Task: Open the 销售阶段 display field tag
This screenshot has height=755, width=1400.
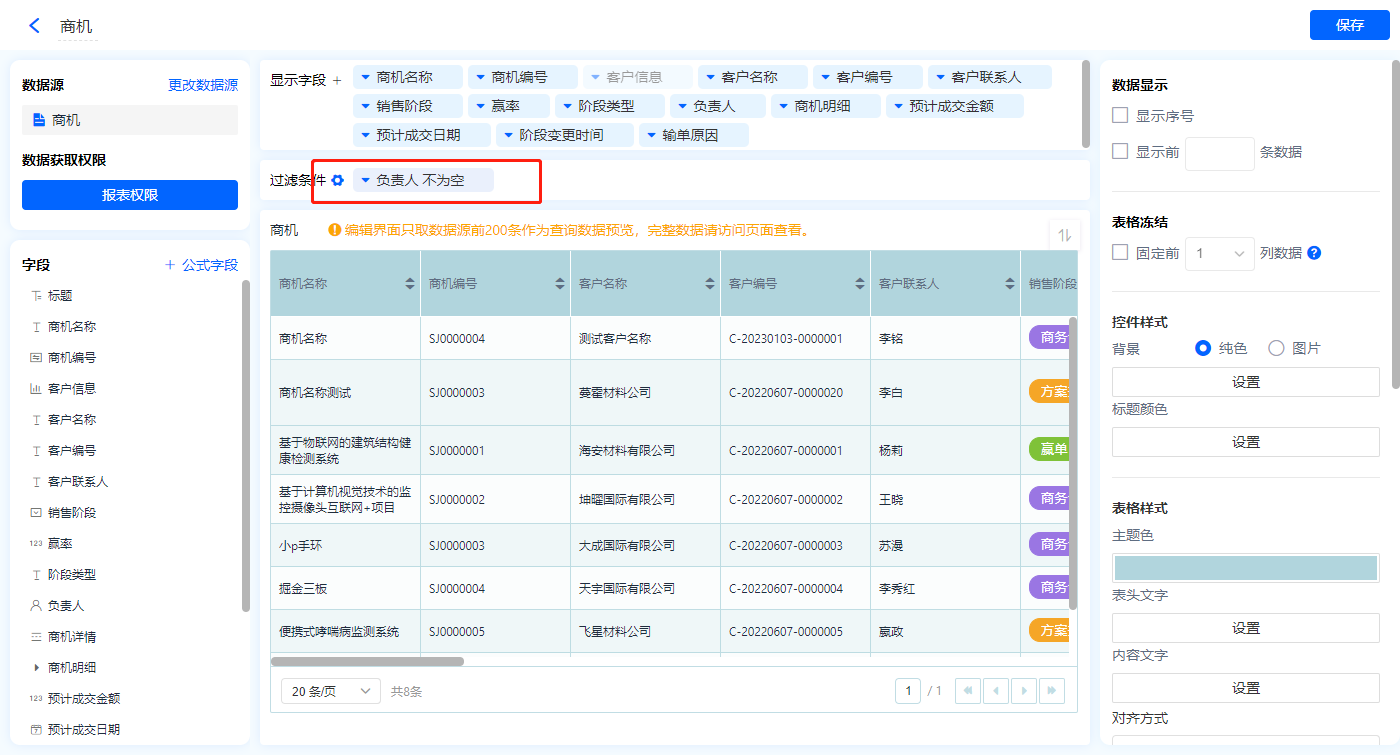Action: (x=407, y=106)
